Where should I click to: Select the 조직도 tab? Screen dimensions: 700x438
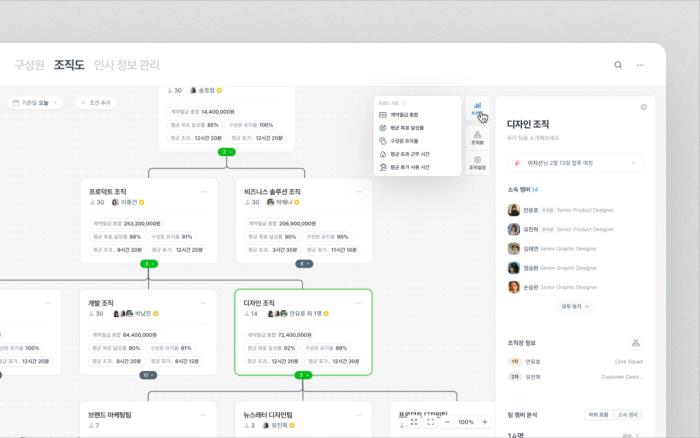pyautogui.click(x=69, y=65)
